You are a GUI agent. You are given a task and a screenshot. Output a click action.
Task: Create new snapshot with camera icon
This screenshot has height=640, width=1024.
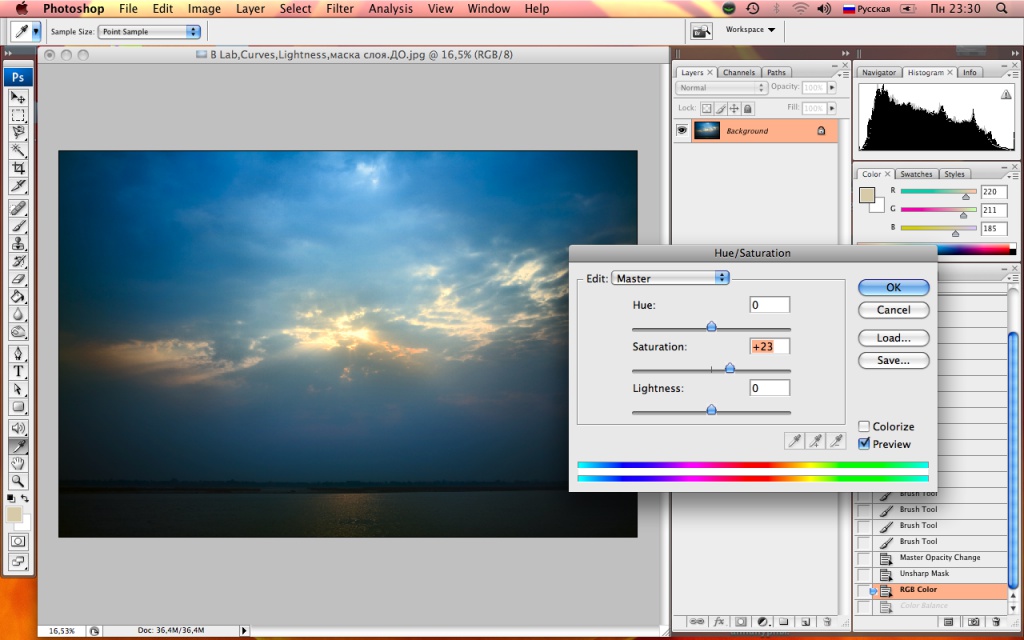pos(973,622)
